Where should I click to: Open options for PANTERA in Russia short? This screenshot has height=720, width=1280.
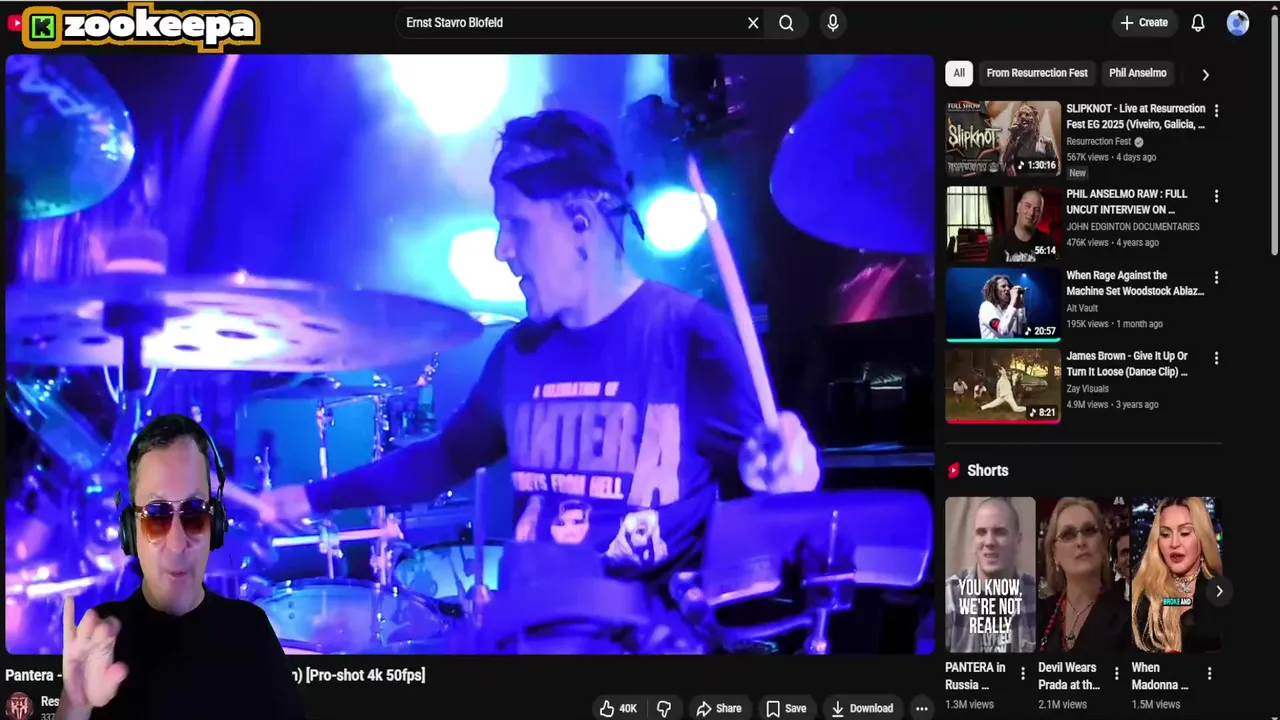[1022, 674]
